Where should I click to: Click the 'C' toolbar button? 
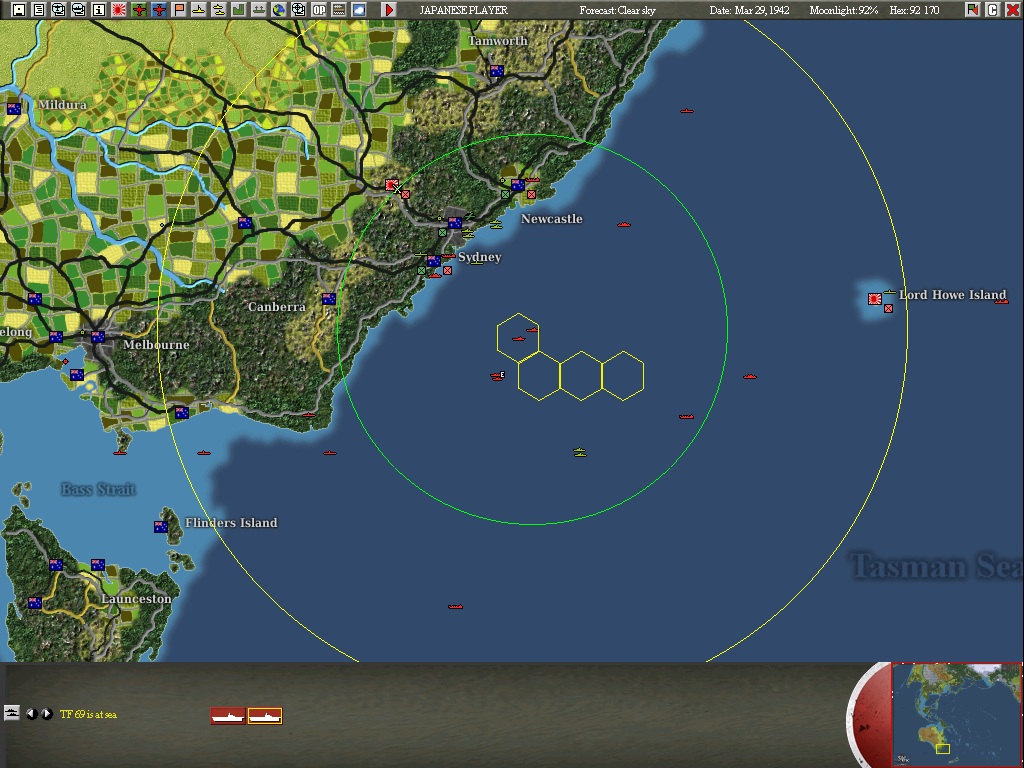click(993, 9)
